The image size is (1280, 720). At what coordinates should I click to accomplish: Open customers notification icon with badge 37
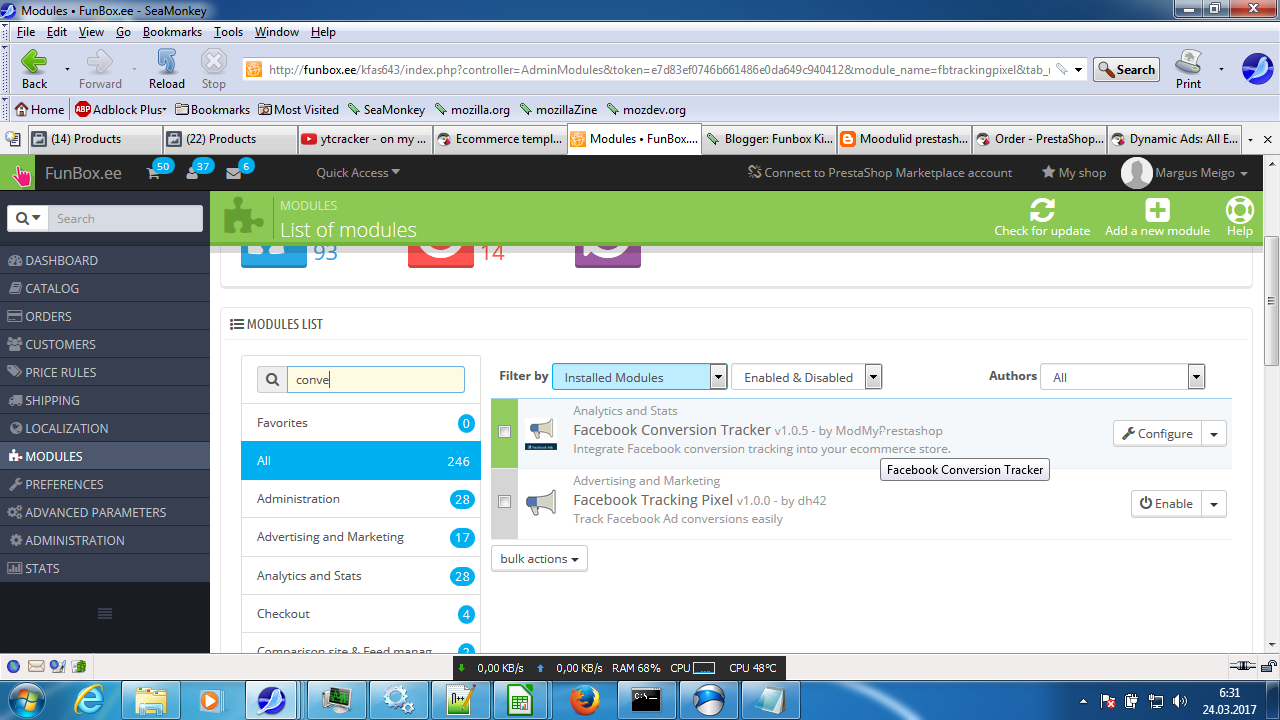[193, 173]
